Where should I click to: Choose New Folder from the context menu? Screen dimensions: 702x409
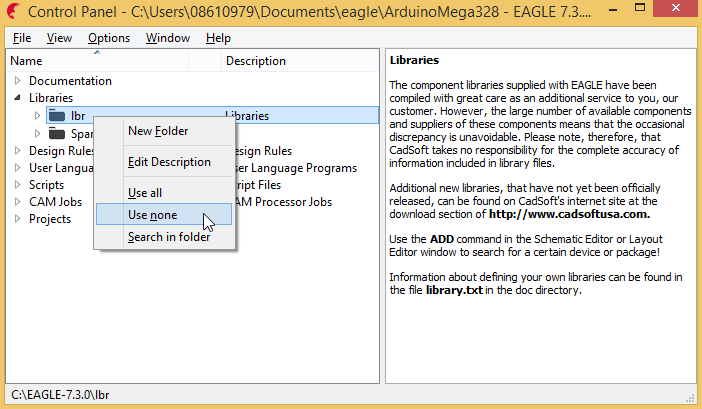coord(158,131)
